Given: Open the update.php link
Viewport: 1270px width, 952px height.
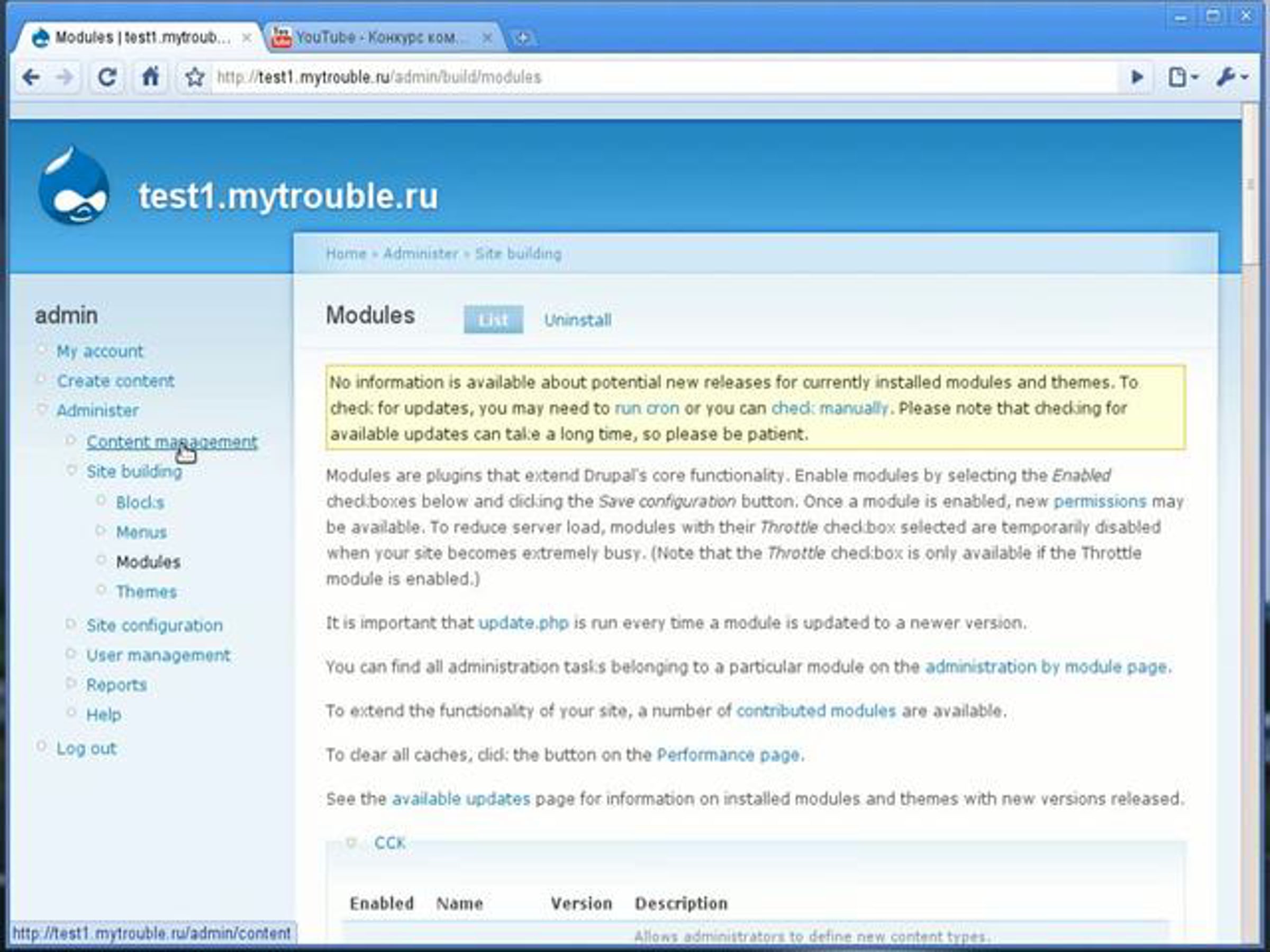Looking at the screenshot, I should pos(524,623).
